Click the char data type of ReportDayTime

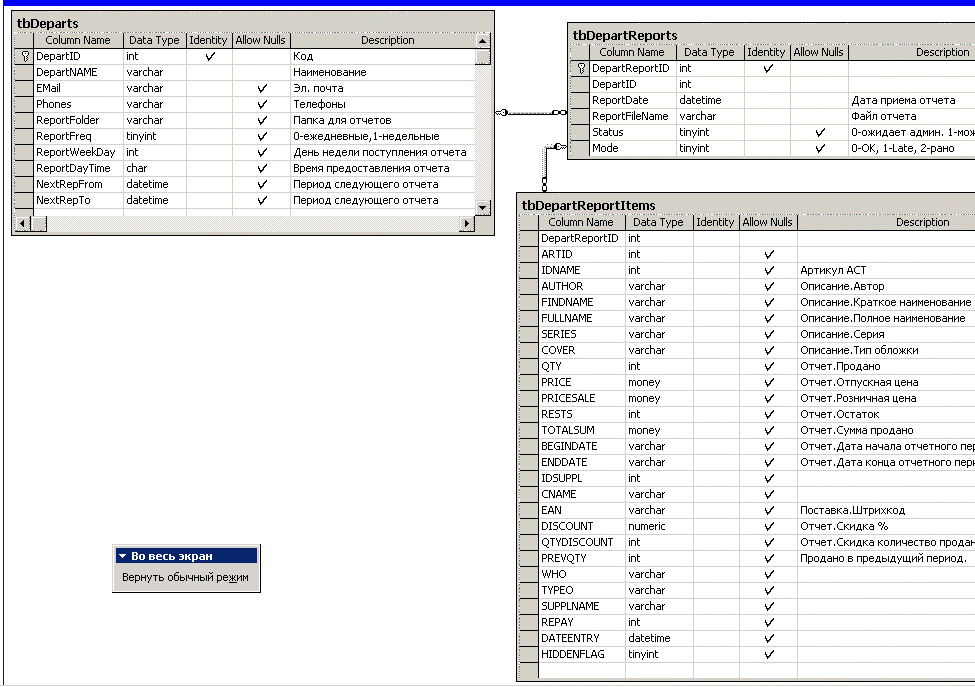point(137,168)
